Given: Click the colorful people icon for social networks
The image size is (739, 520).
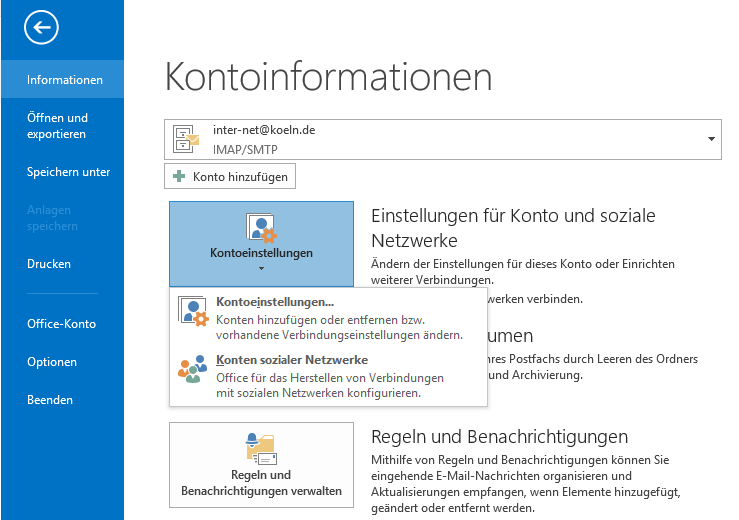Looking at the screenshot, I should click(x=192, y=371).
